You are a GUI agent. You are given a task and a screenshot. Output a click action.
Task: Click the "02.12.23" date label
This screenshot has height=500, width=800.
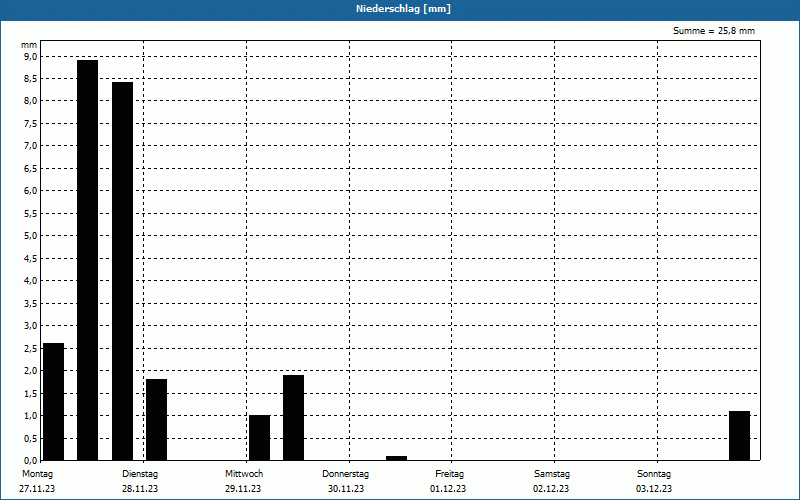(x=551, y=489)
